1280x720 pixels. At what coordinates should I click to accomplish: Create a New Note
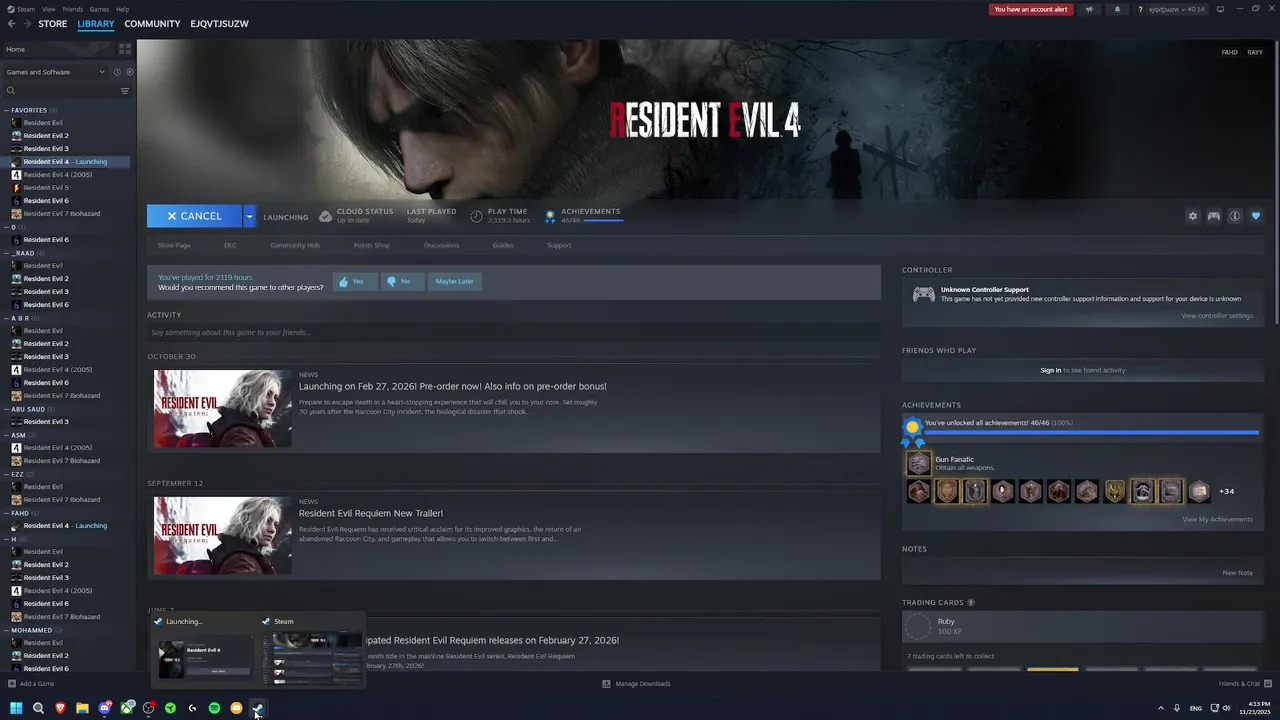point(1237,573)
